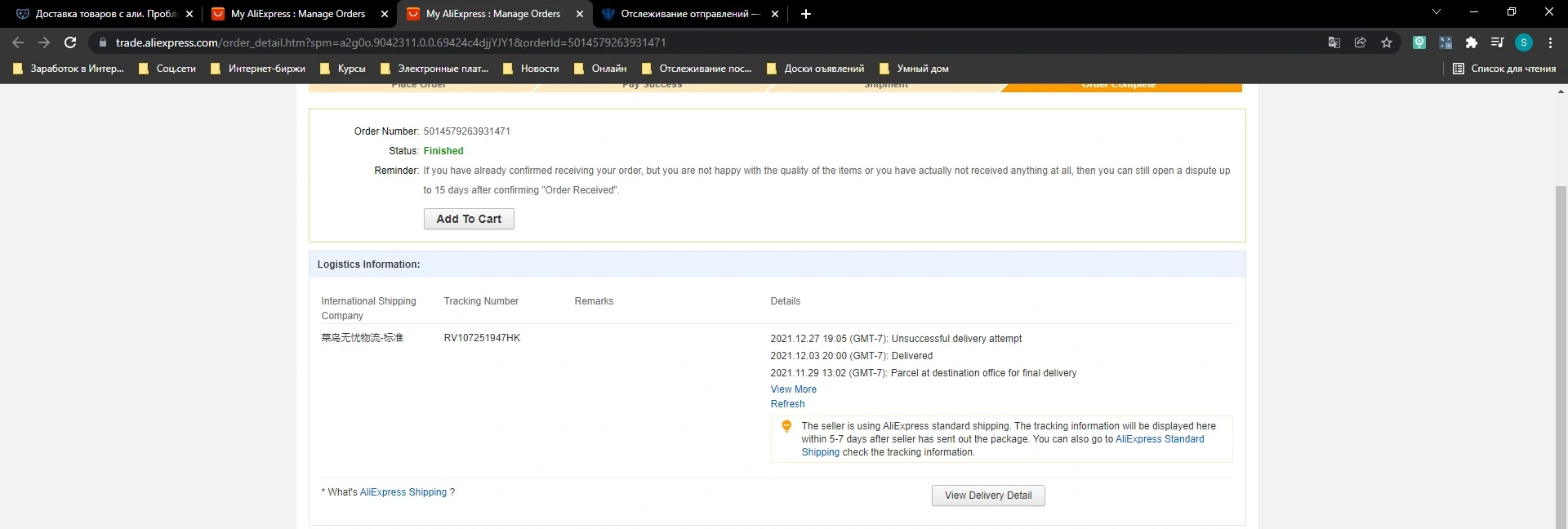Select the active 'My AliExpress : Manage Orders' tab
The width and height of the screenshot is (1568, 529).
(494, 14)
